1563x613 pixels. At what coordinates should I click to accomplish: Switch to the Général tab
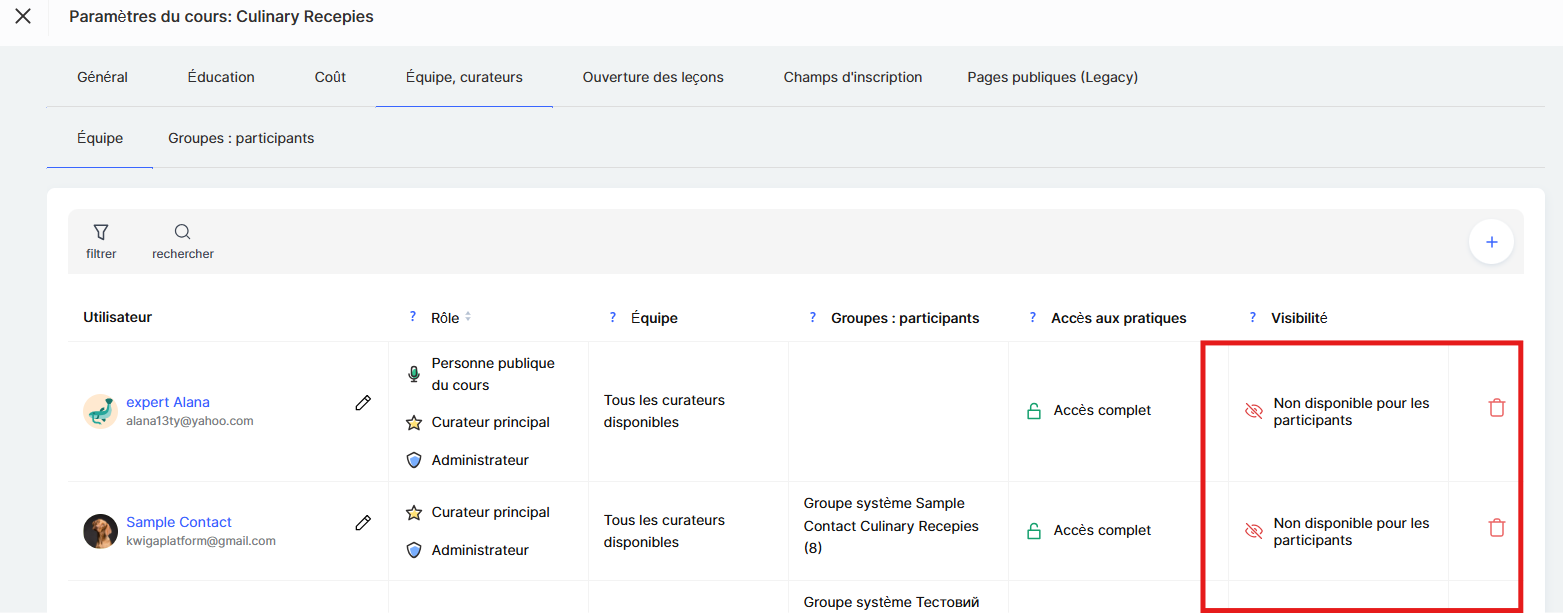pyautogui.click(x=102, y=77)
